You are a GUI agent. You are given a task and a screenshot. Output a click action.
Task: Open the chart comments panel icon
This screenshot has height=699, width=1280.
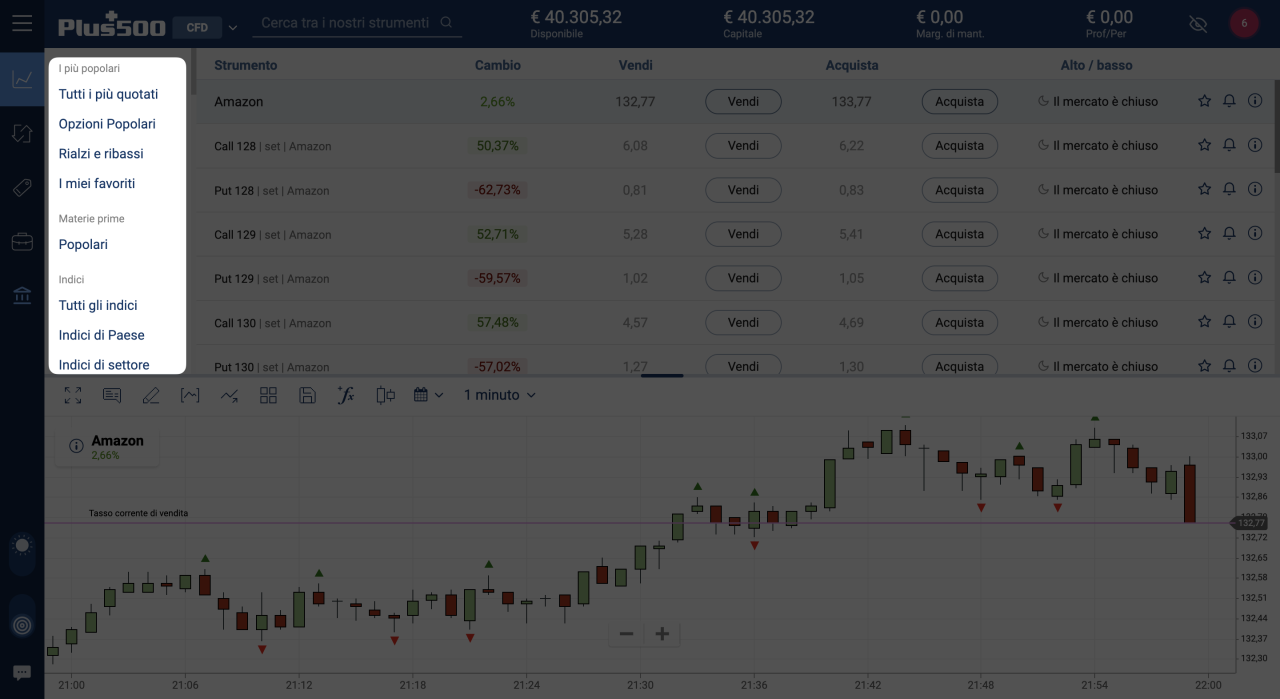coord(112,395)
